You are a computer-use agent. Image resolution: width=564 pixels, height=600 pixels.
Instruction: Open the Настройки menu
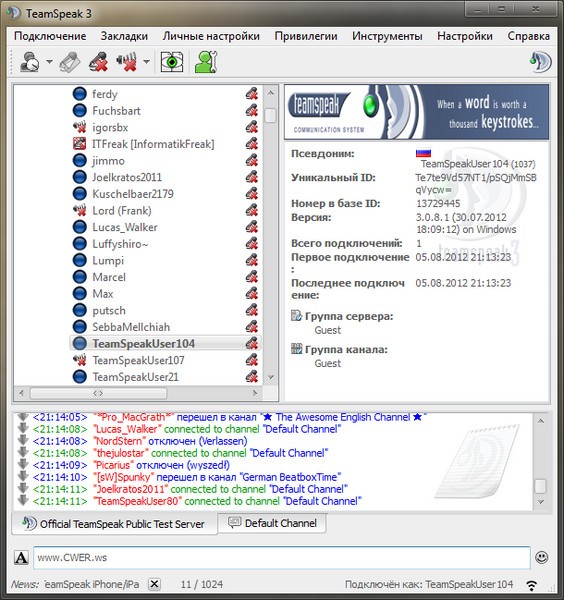465,36
